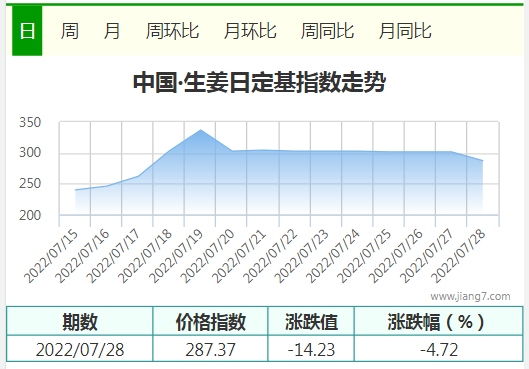
Task: Click the 2022/07/20 axis label
Action: point(207,256)
